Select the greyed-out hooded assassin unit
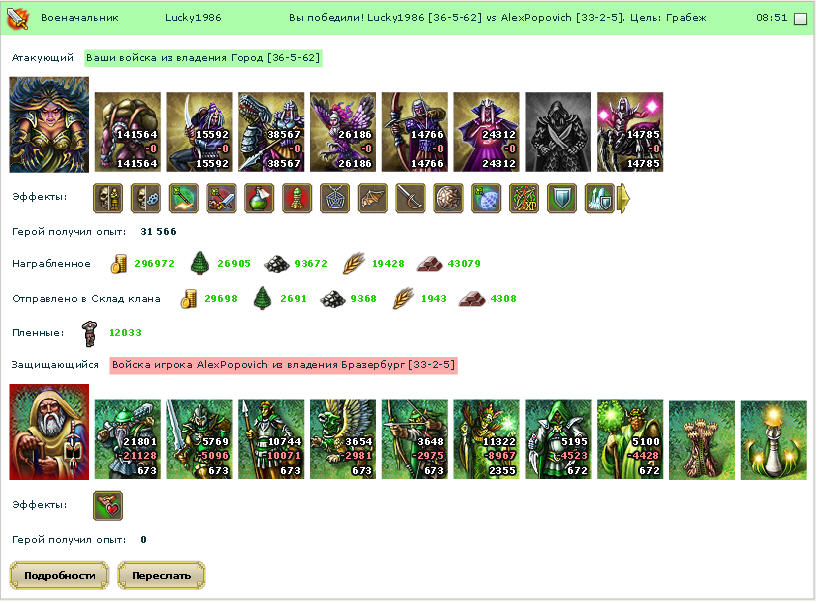The height and width of the screenshot is (601, 816). (x=558, y=132)
